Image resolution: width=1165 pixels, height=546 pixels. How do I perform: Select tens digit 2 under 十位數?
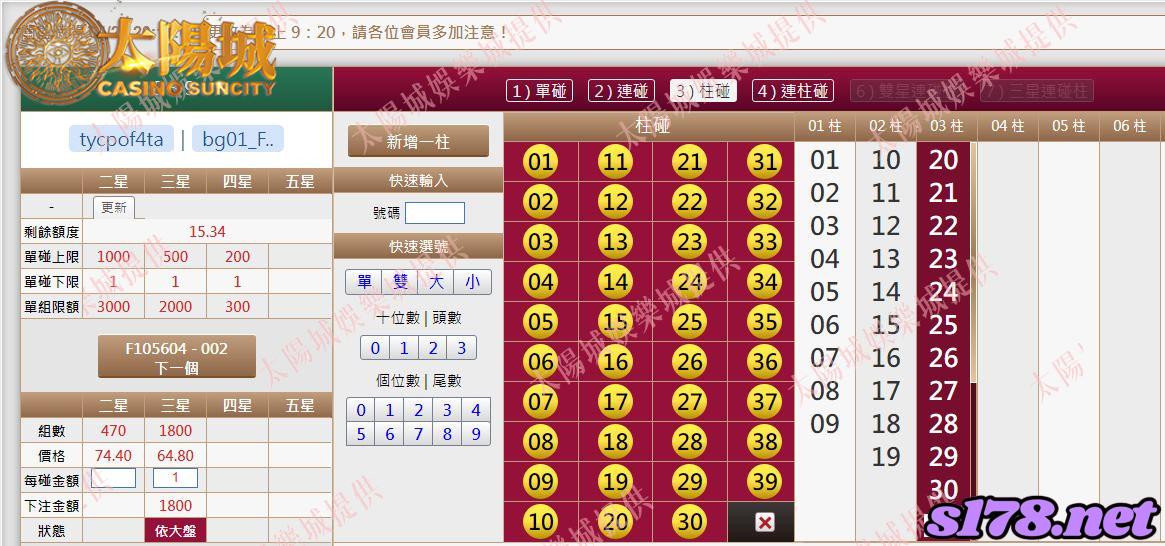(432, 348)
